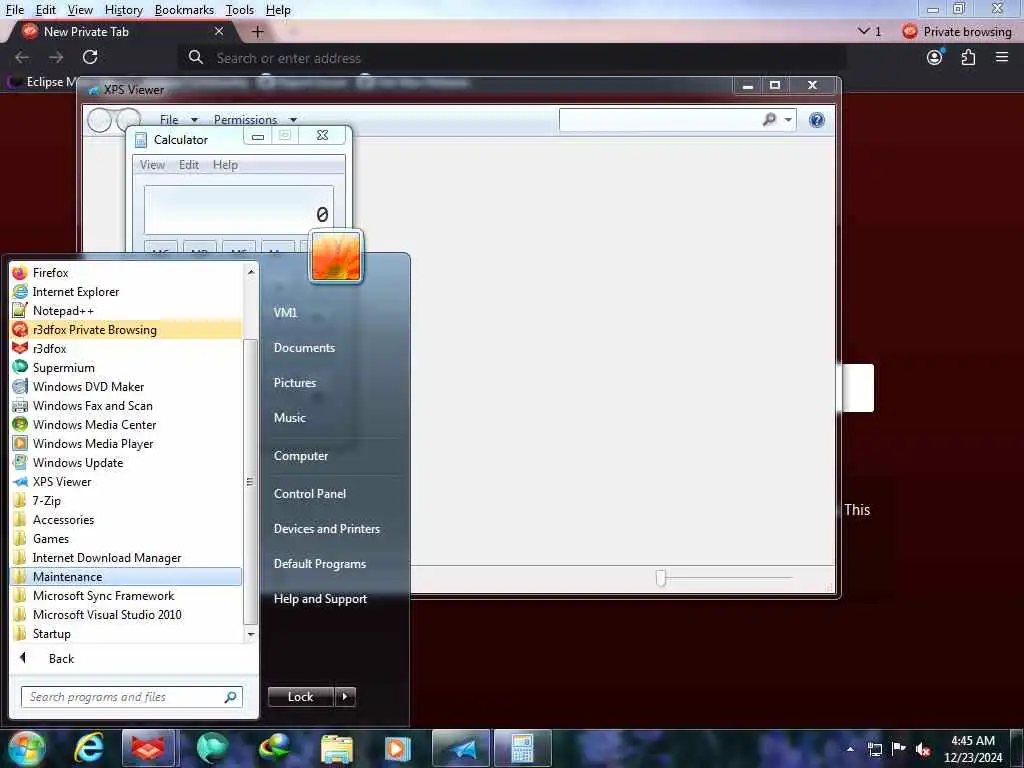Open the Calculator Help menu

click(x=225, y=165)
